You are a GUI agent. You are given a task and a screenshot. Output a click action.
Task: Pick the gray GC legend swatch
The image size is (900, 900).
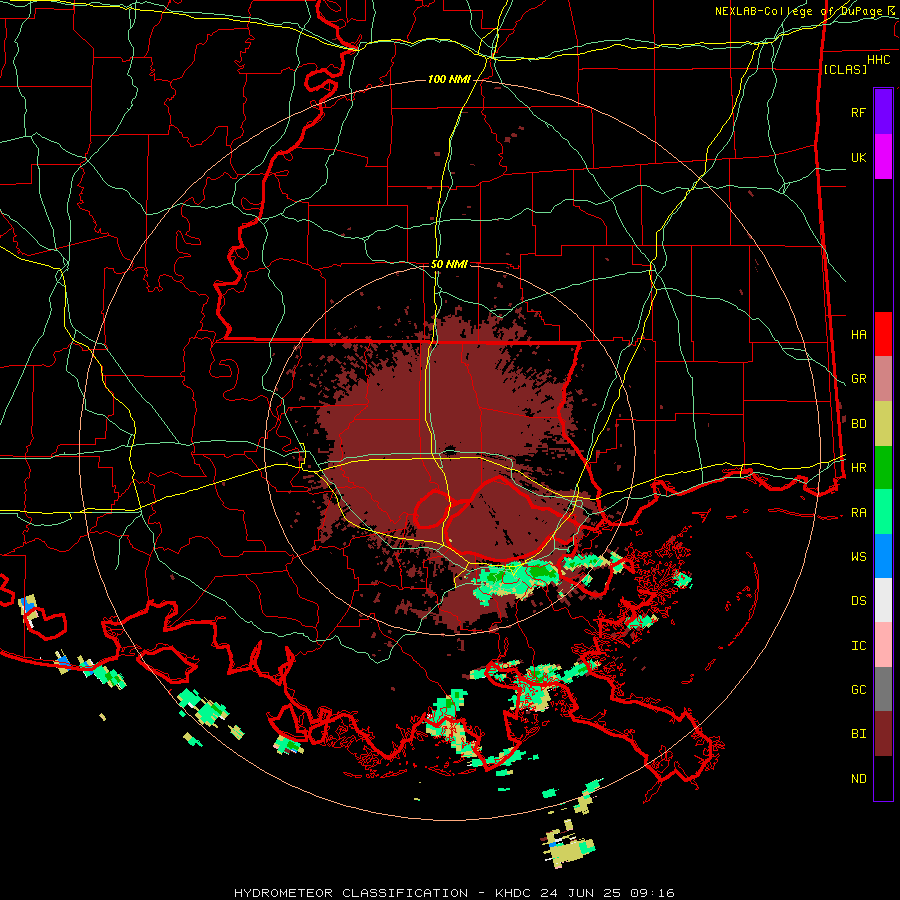click(883, 689)
